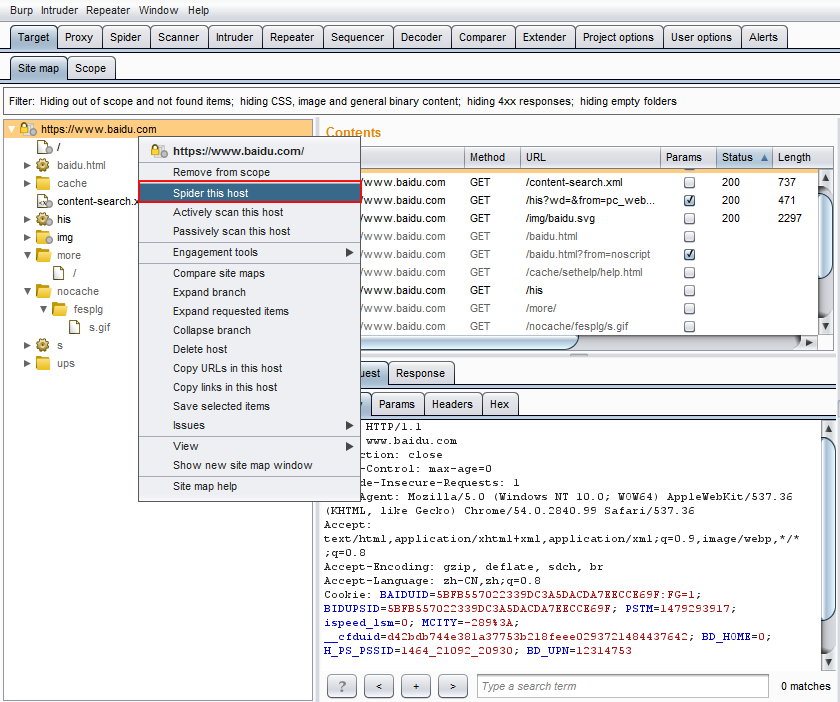The height and width of the screenshot is (702, 840).
Task: Expand the img folder in site map
Action: 27,237
